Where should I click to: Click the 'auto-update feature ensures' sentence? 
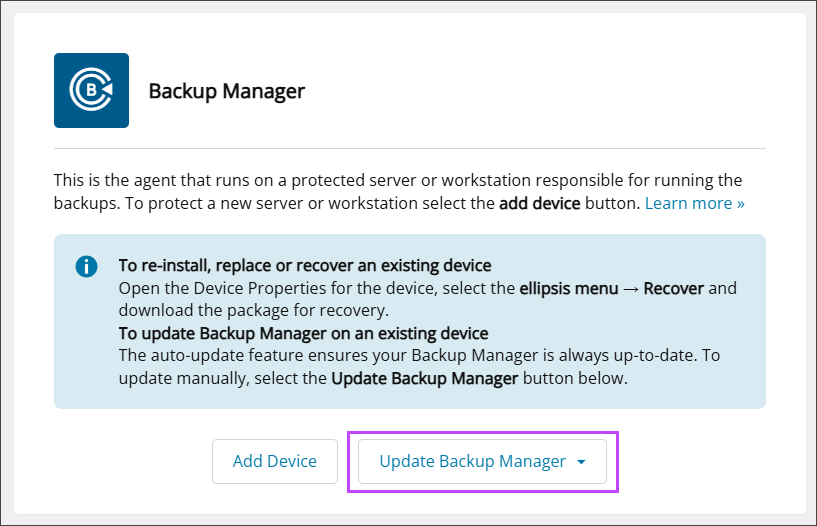(300, 355)
